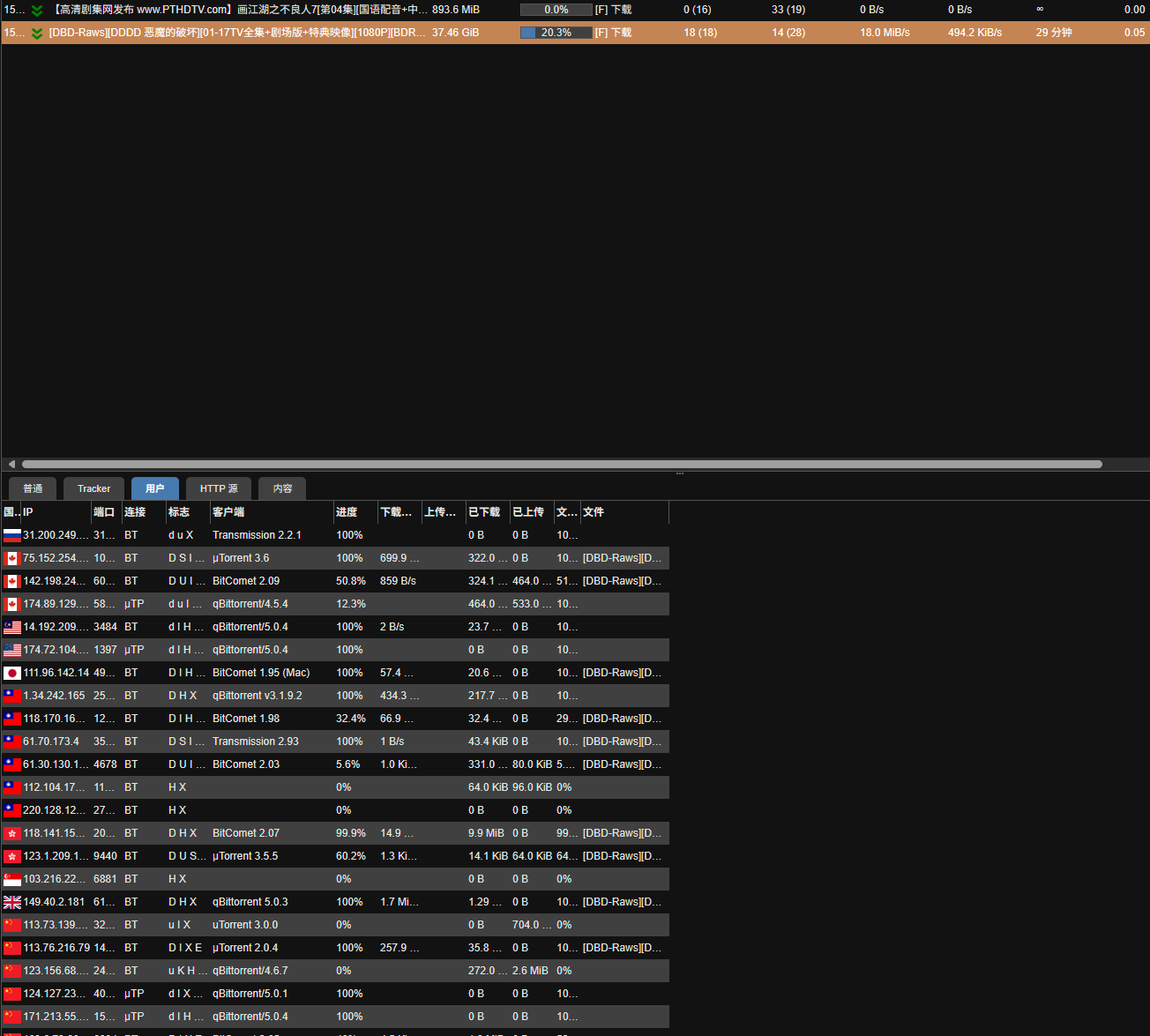This screenshot has height=1036, width=1150.
Task: Click the China flag for peer 124.127.23
Action: pyautogui.click(x=12, y=994)
